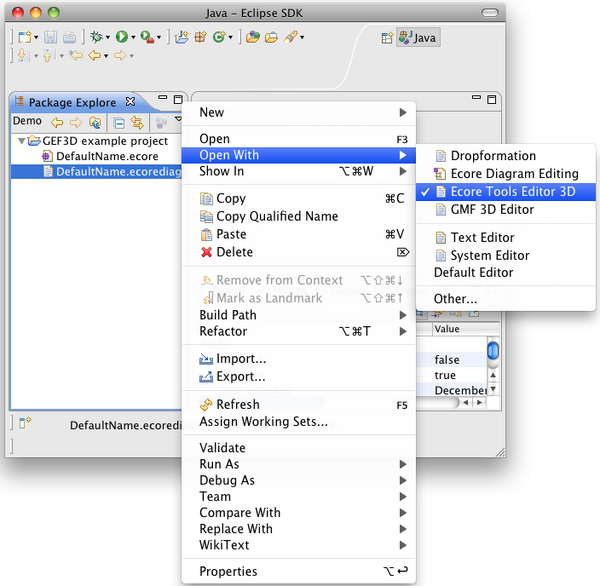Maximize the editor area pane

492,100
